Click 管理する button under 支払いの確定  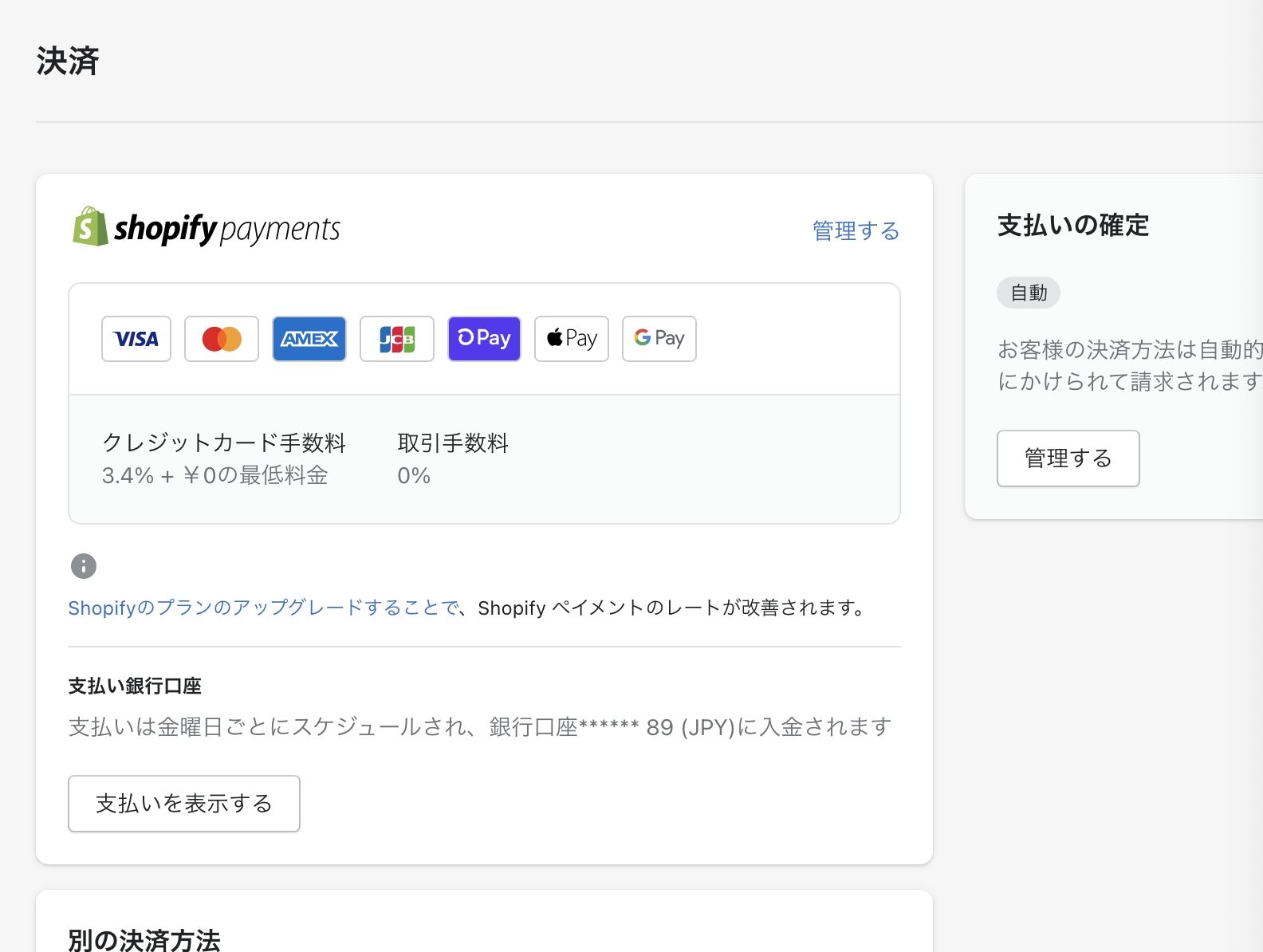(1068, 458)
